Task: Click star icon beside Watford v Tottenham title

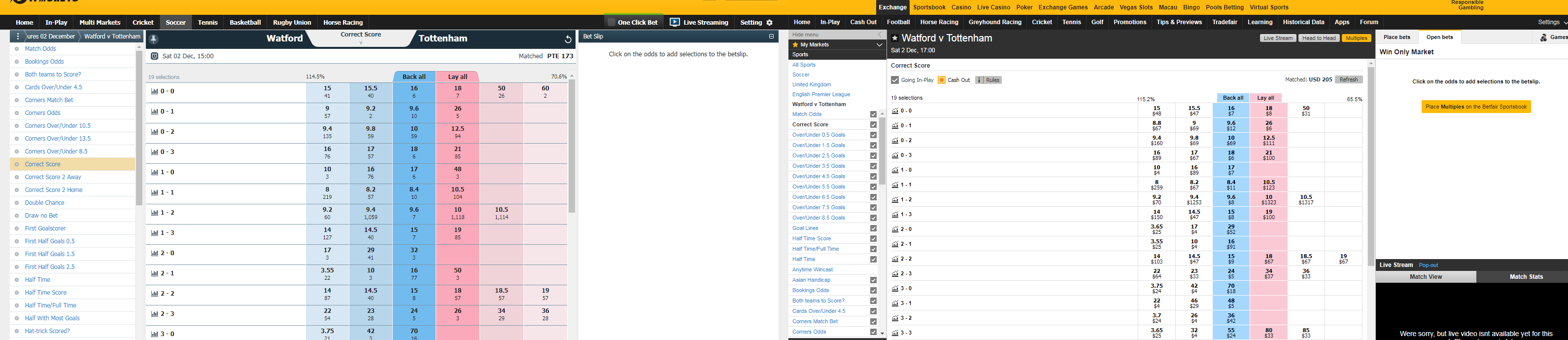Action: 895,38
